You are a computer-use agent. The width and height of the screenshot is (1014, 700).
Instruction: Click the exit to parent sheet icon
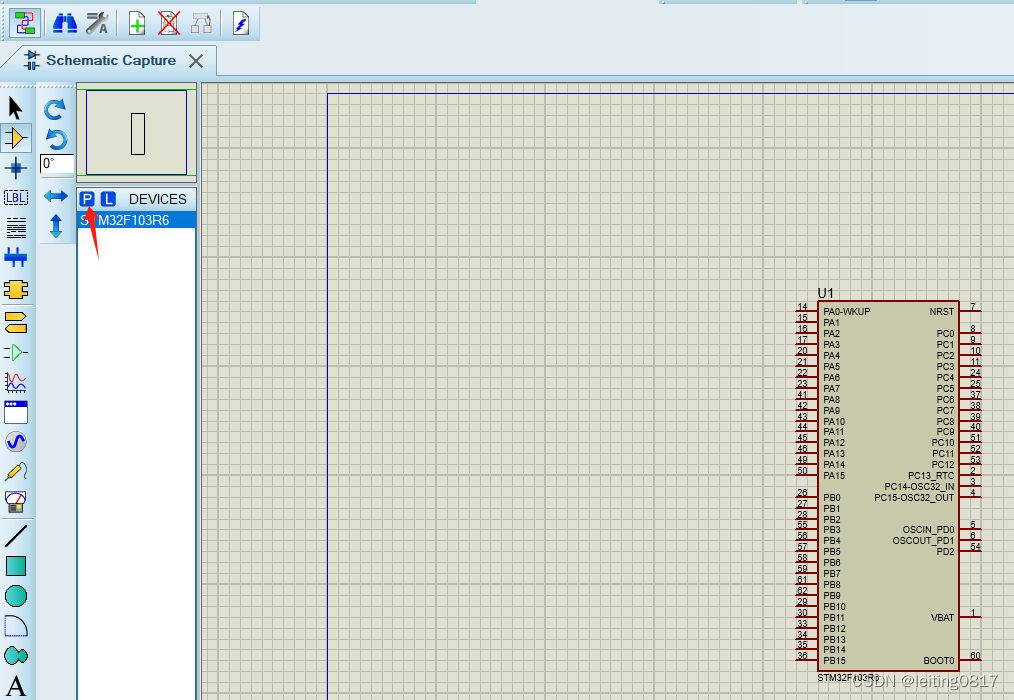click(x=202, y=24)
